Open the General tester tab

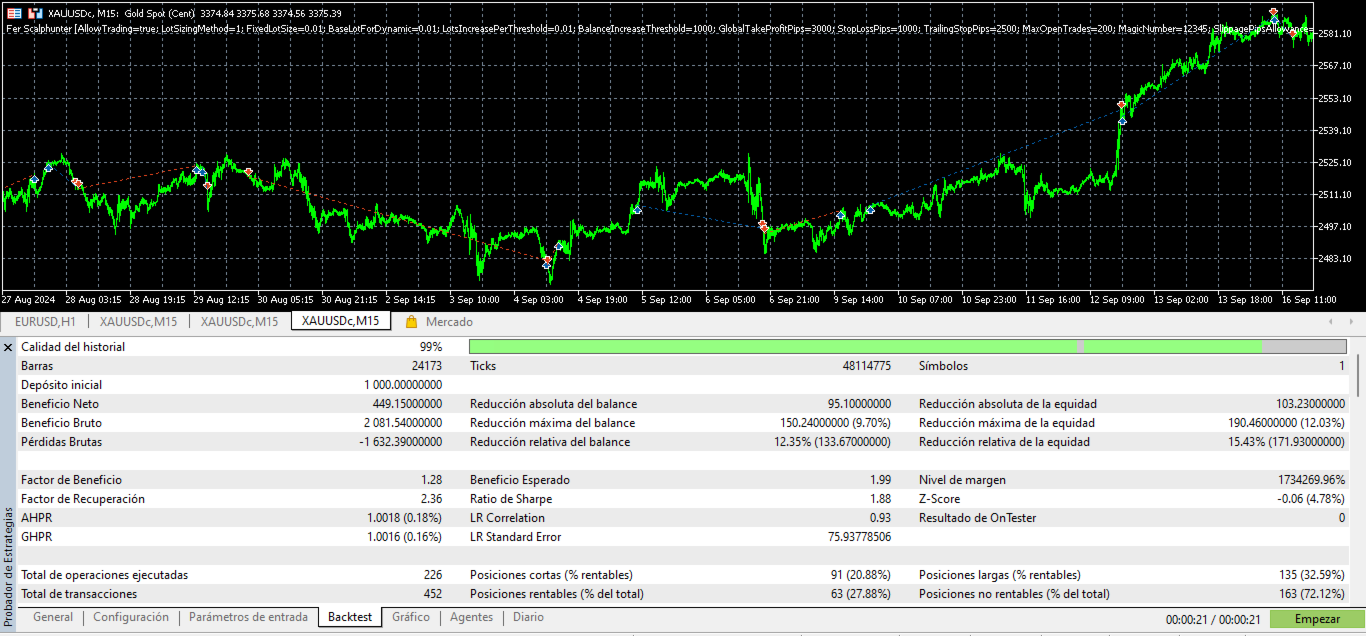(53, 617)
